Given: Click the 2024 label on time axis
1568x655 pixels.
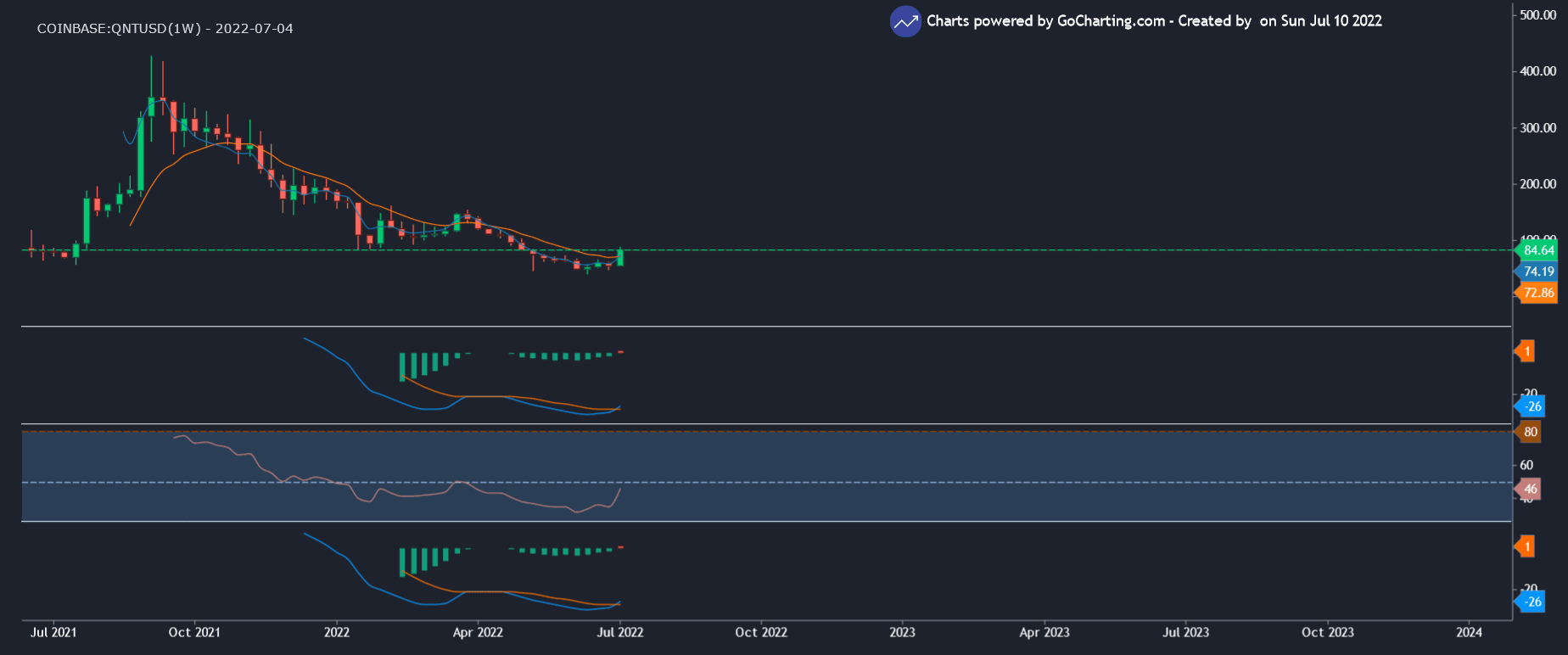Looking at the screenshot, I should [x=1469, y=632].
